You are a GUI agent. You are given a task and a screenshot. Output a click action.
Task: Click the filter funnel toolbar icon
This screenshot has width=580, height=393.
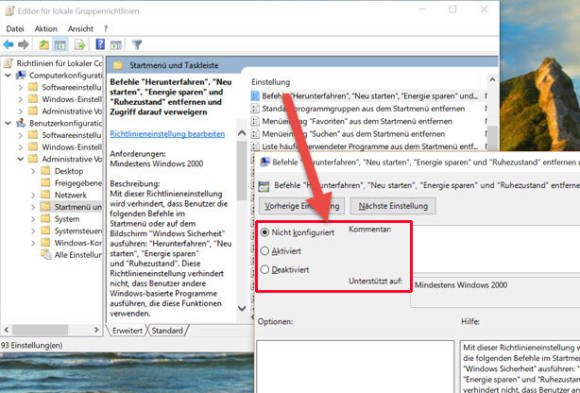[137, 45]
